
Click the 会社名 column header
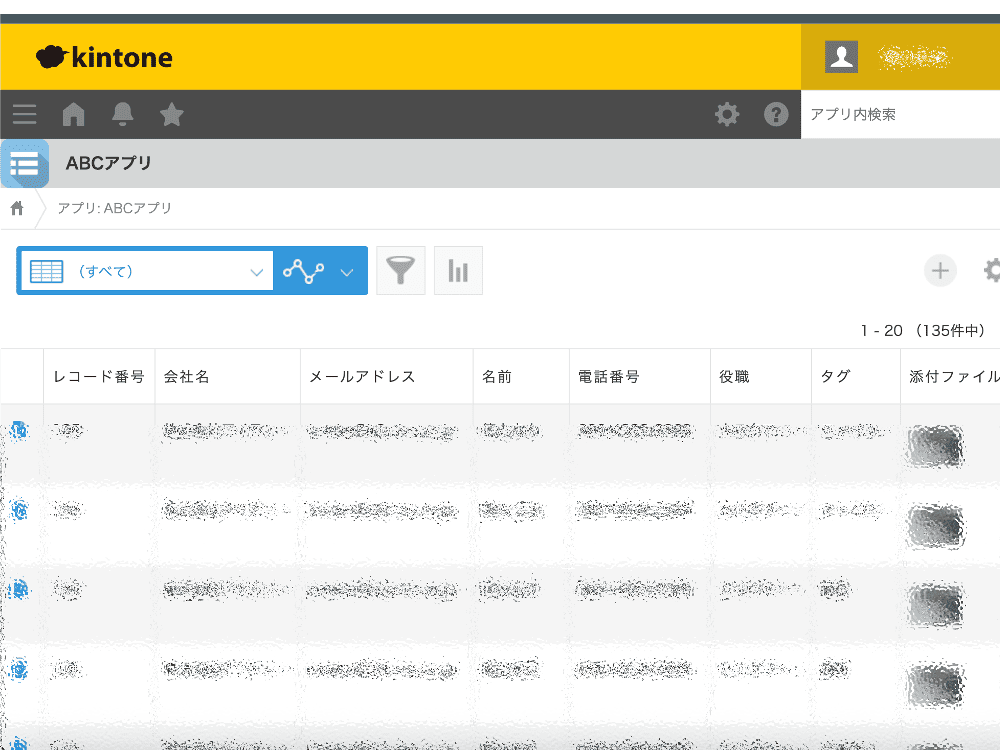click(x=187, y=377)
